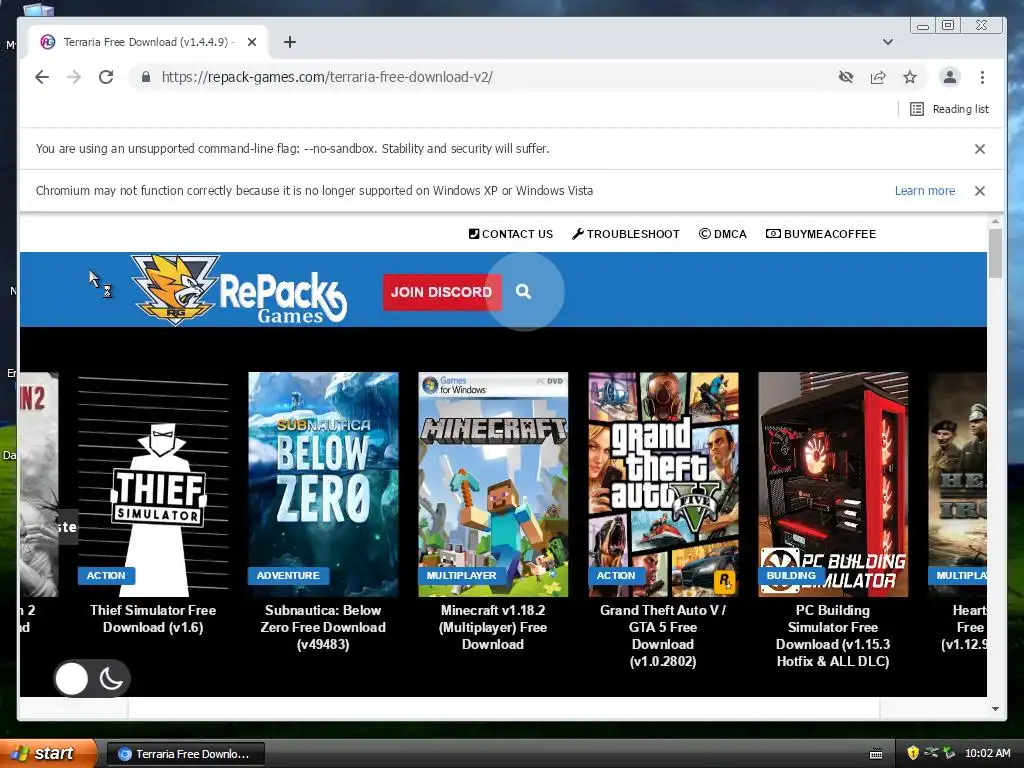Open Minecraft v1.18.2 Free Download link
Image resolution: width=1024 pixels, height=768 pixels.
[493, 627]
